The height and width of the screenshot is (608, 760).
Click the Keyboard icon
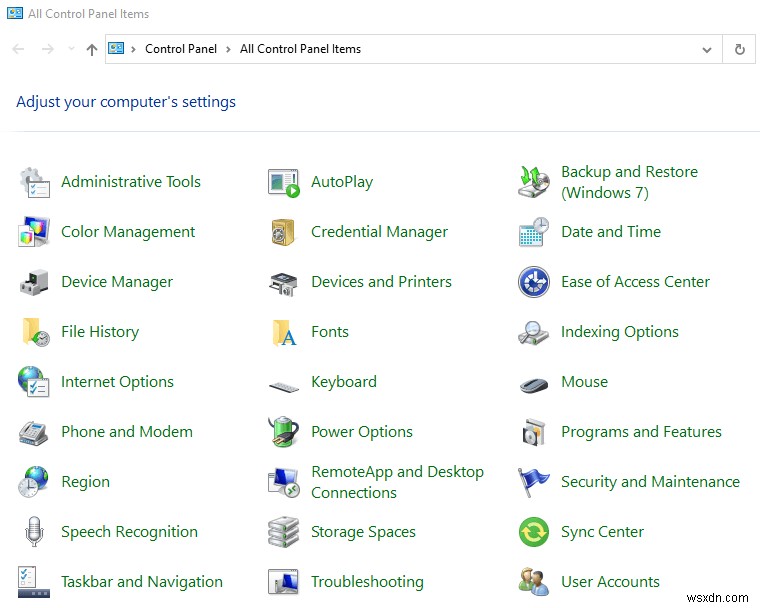pos(284,387)
